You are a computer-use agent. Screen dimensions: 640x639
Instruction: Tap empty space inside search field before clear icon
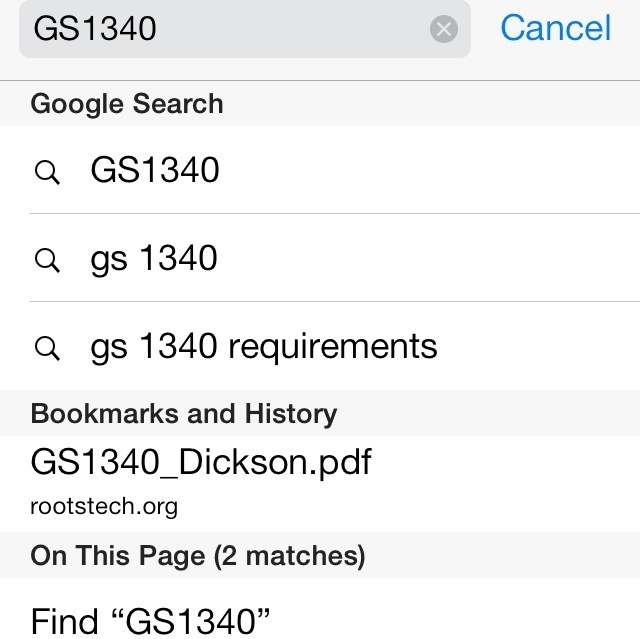(292, 29)
